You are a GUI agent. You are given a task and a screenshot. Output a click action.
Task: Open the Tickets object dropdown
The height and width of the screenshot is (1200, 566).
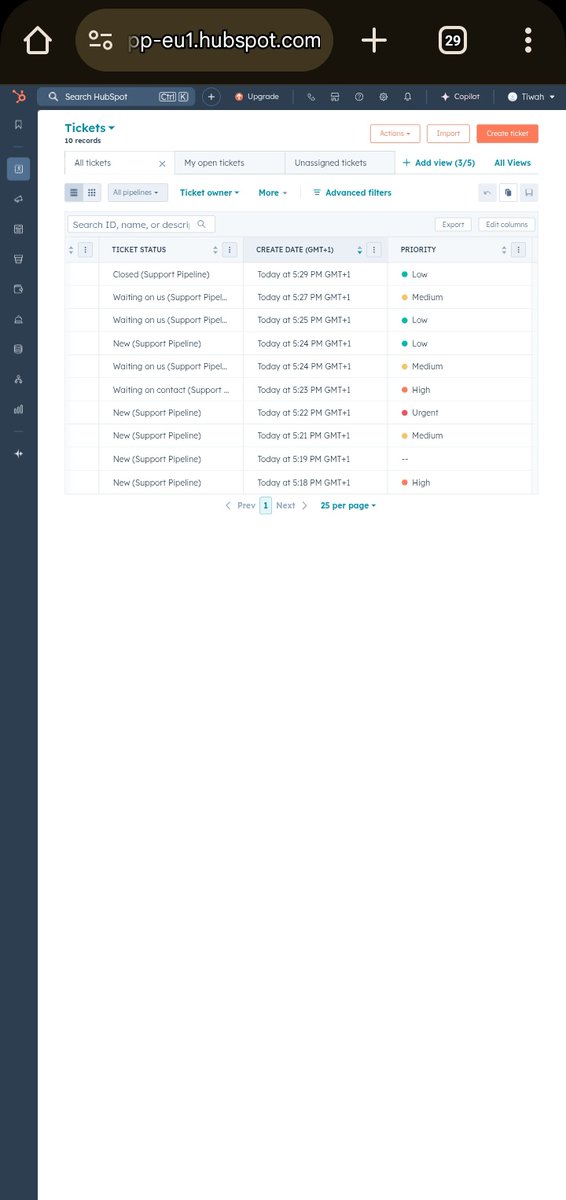click(90, 128)
